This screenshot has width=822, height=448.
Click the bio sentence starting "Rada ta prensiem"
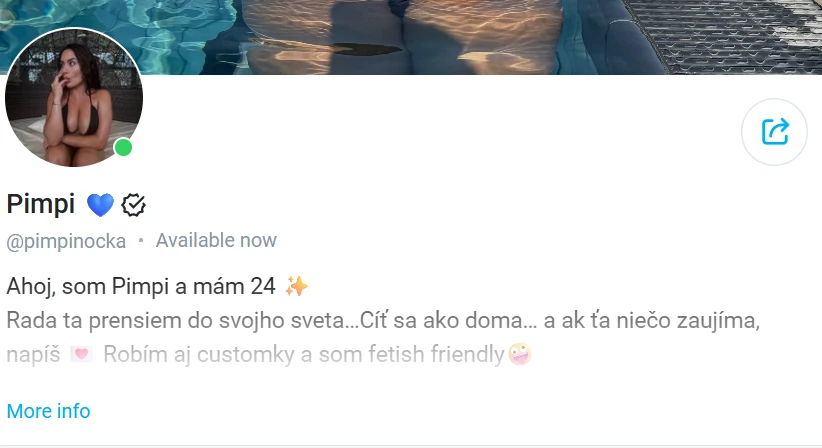point(183,321)
